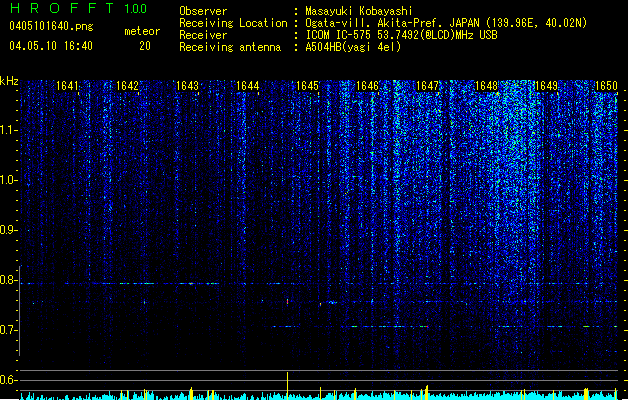Click the date stamp 04.05.10 16:40
The width and height of the screenshot is (629, 400).
(x=51, y=46)
